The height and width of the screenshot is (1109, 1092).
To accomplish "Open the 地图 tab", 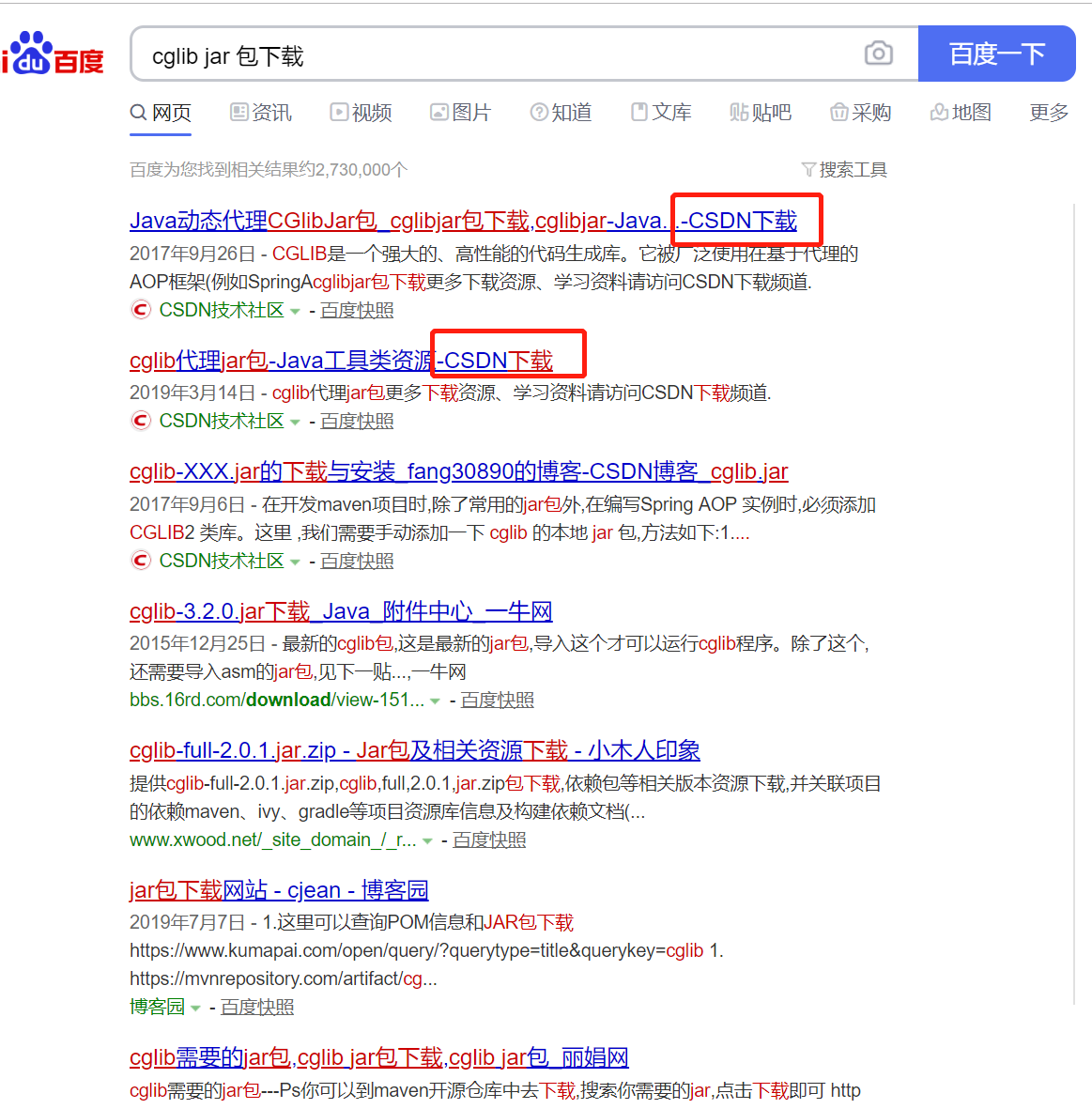I will pyautogui.click(x=961, y=113).
